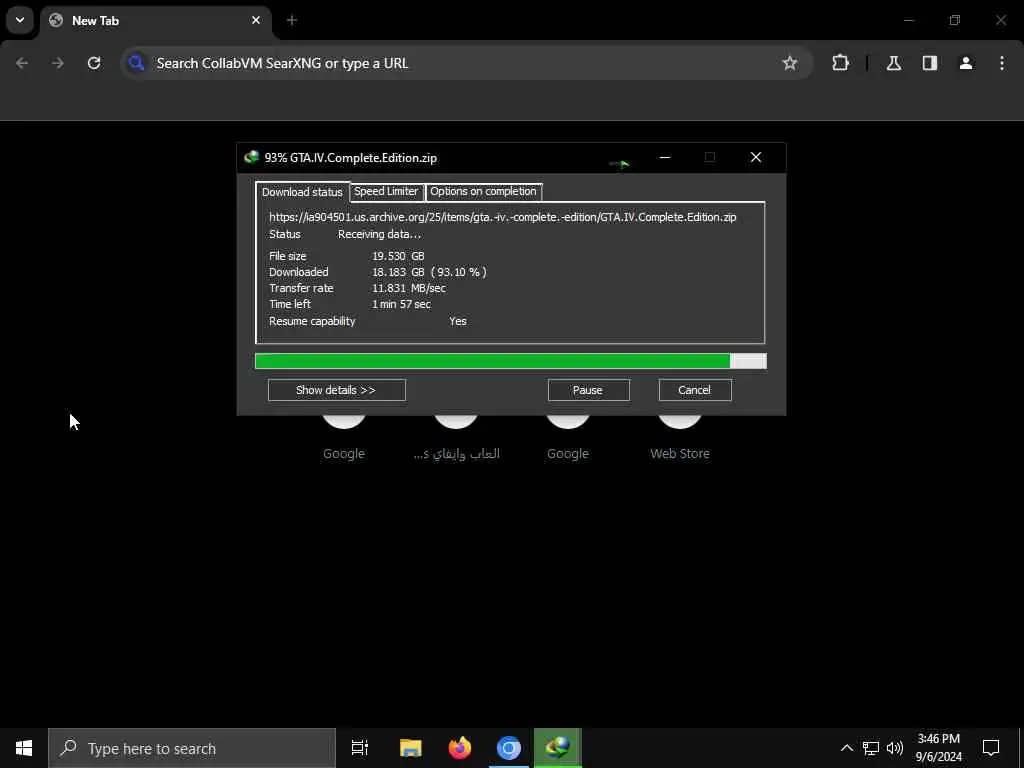Viewport: 1024px width, 768px height.
Task: Open File Explorer from taskbar
Action: click(411, 748)
